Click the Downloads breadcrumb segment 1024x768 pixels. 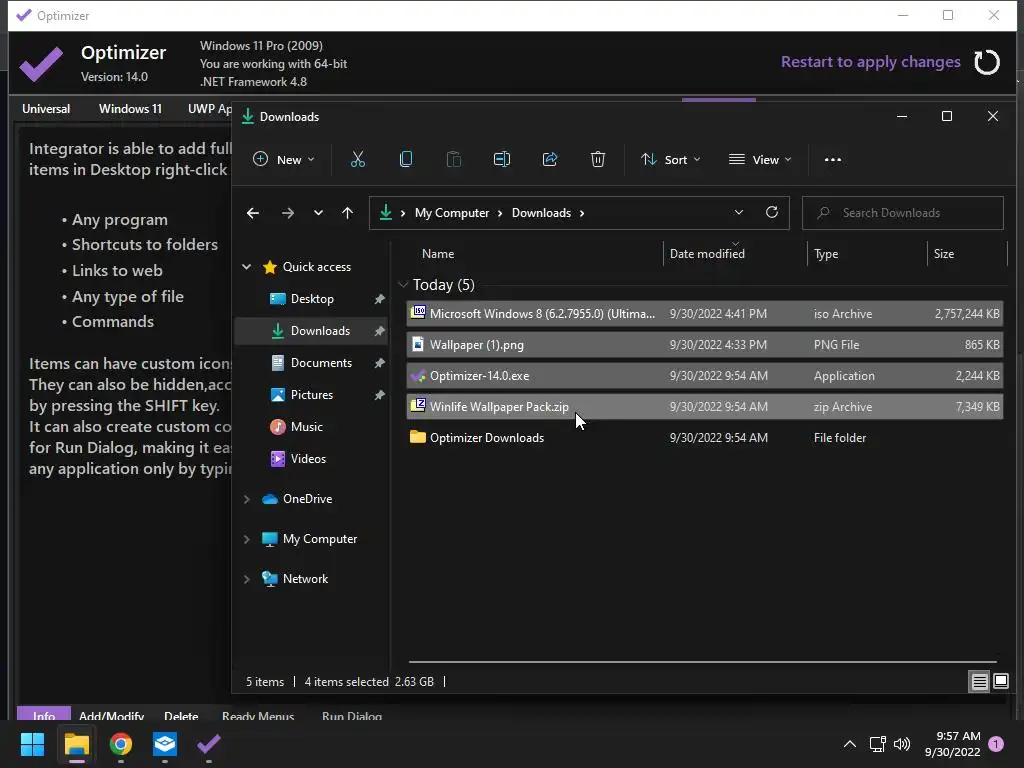coord(541,213)
